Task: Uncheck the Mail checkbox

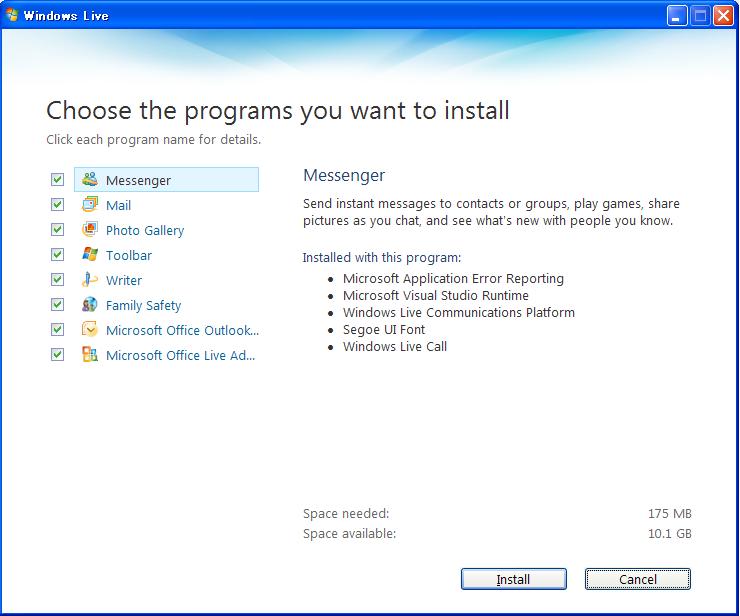Action: coord(58,204)
